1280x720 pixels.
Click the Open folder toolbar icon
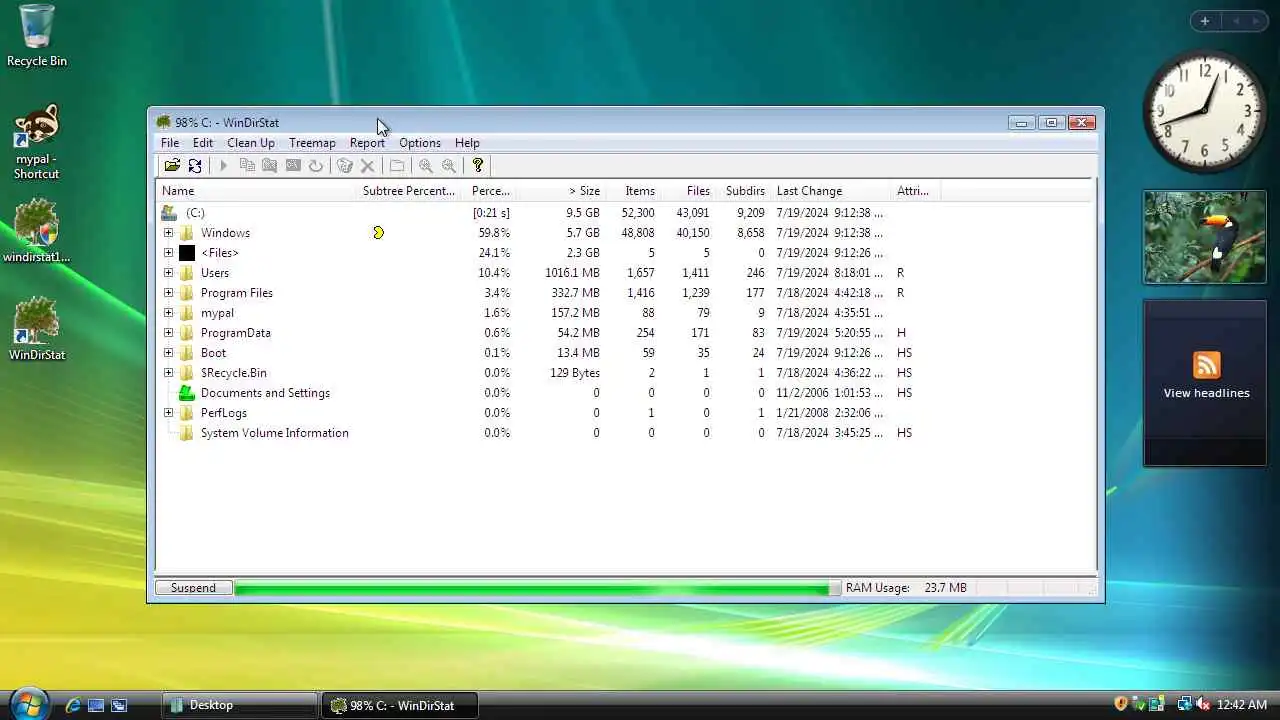pyautogui.click(x=172, y=166)
